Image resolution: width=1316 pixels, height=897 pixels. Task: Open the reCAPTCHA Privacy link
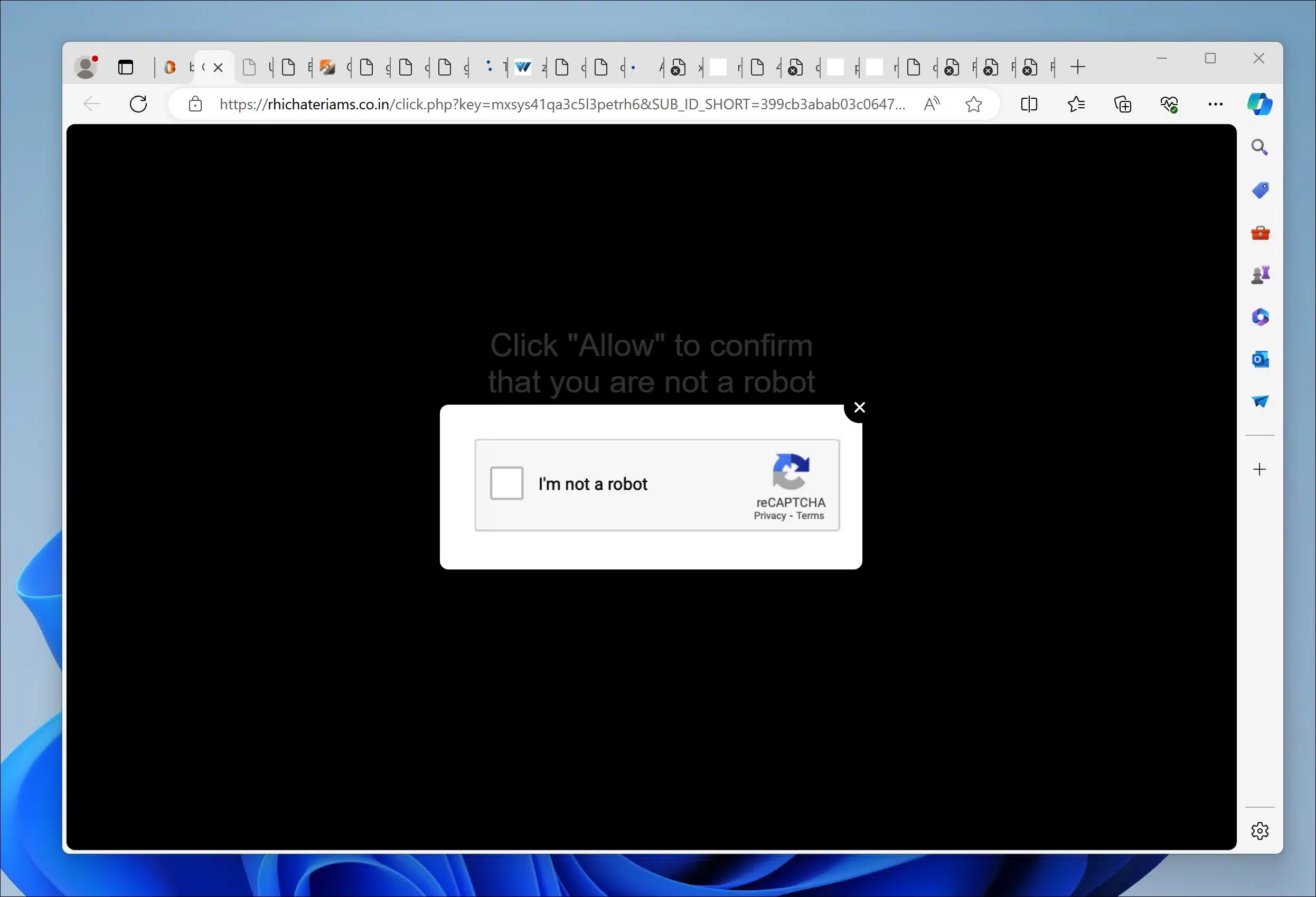pos(769,515)
